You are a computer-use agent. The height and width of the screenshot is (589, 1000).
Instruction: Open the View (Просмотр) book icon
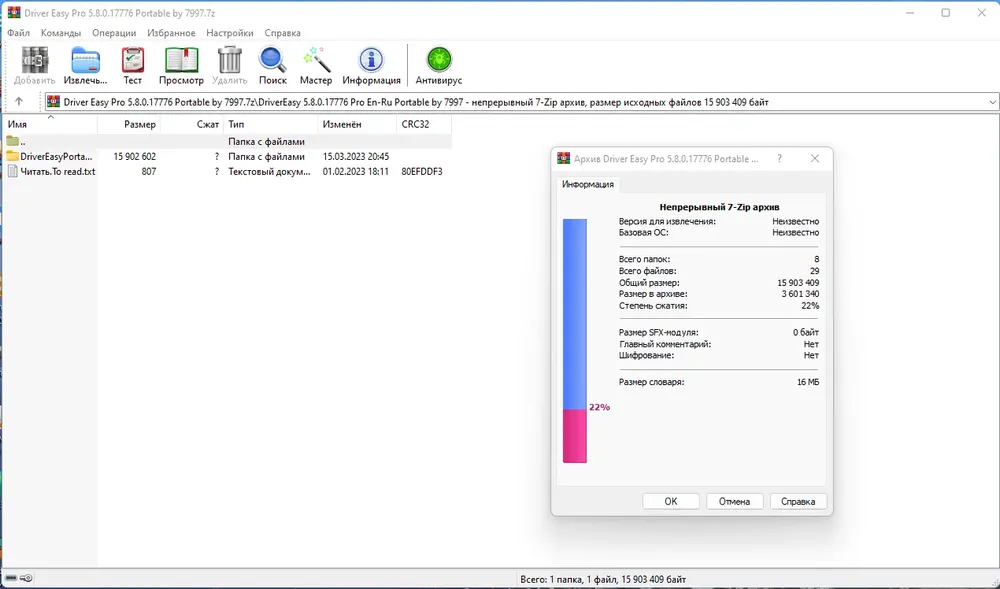(181, 66)
